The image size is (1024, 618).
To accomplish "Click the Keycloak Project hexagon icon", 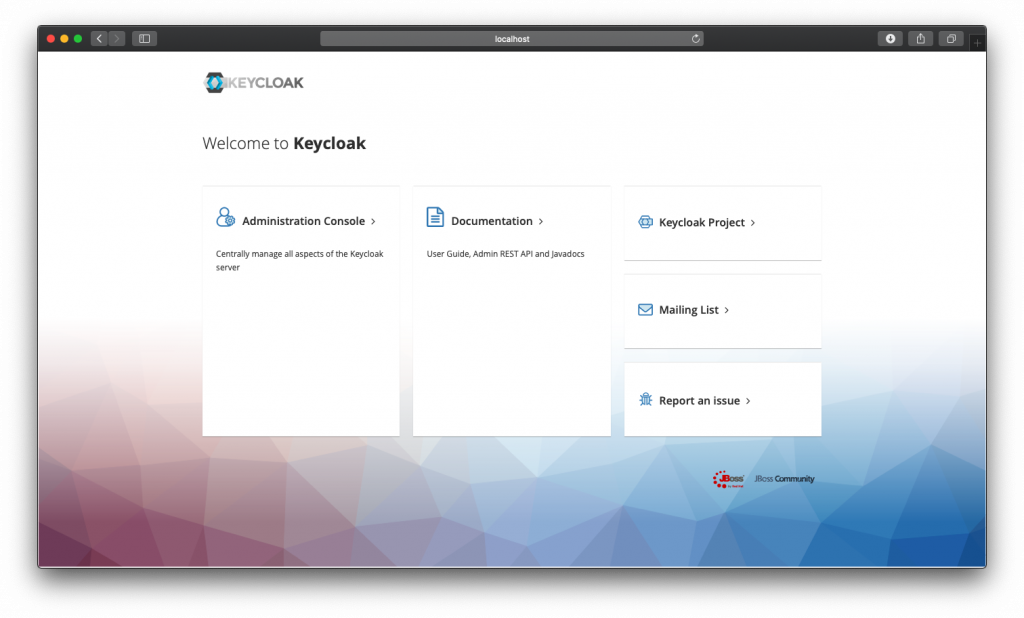I will 645,222.
